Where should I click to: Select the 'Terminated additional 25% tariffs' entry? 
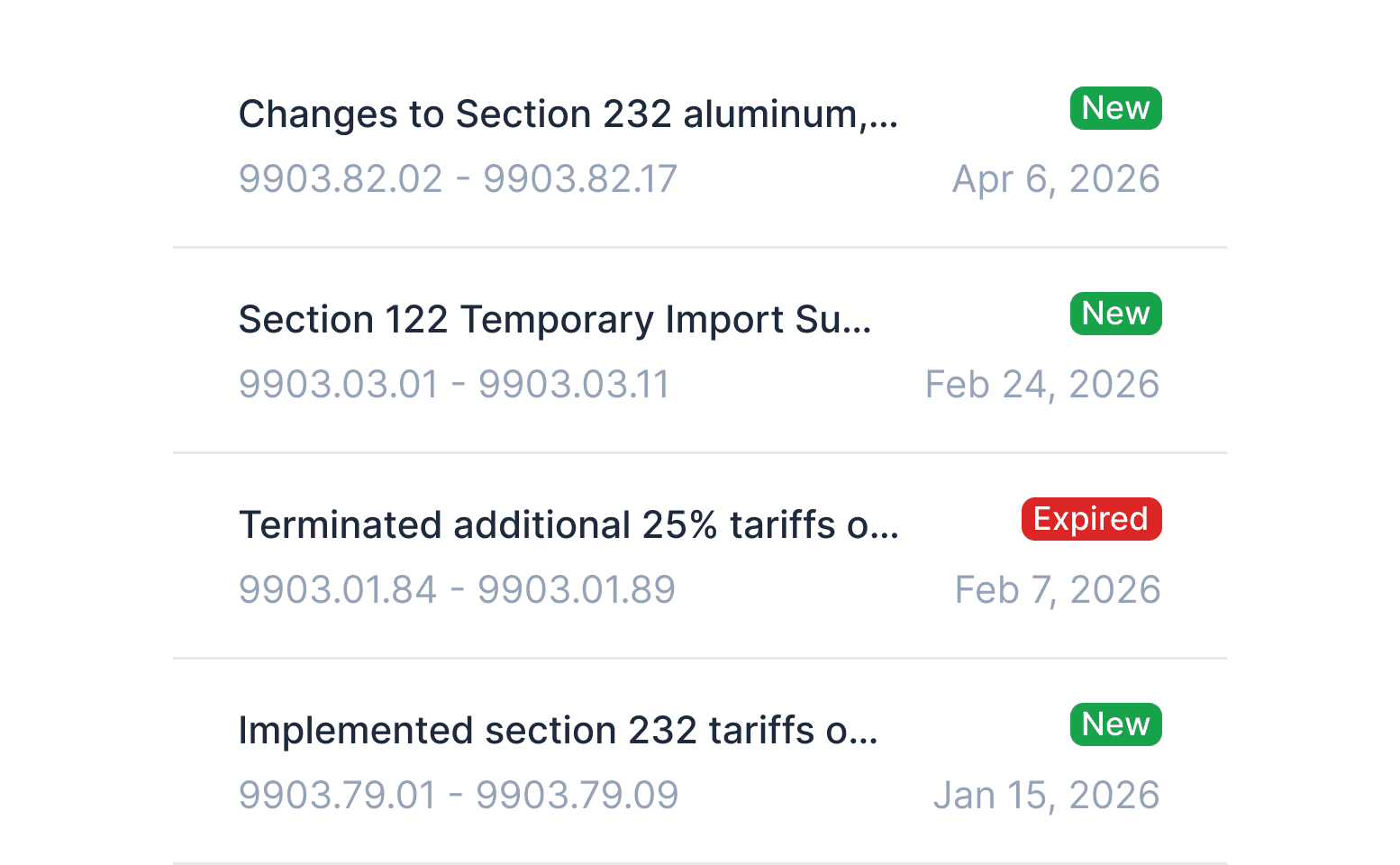click(x=568, y=525)
